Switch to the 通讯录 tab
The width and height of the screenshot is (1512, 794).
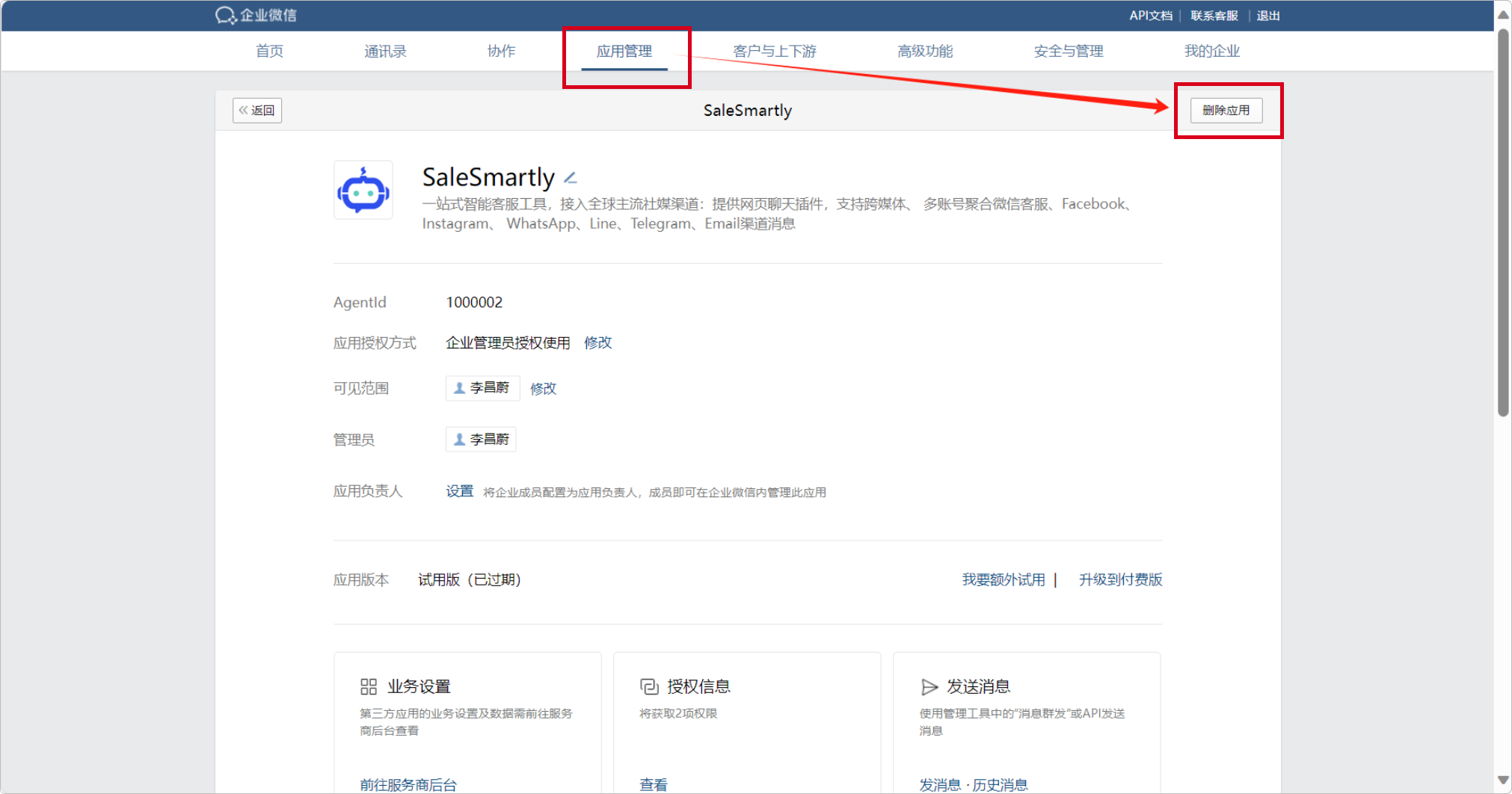click(x=385, y=52)
